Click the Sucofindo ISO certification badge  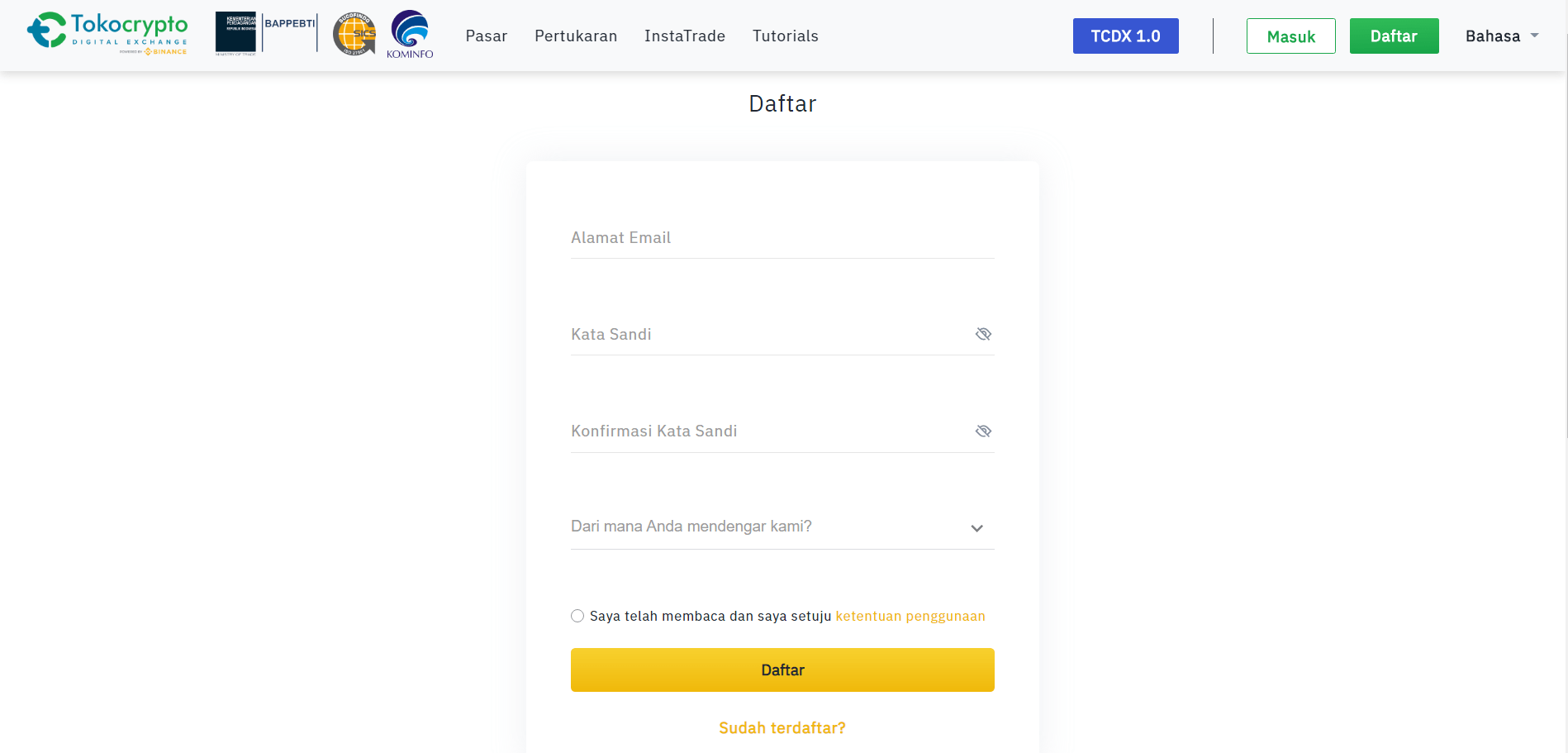354,34
